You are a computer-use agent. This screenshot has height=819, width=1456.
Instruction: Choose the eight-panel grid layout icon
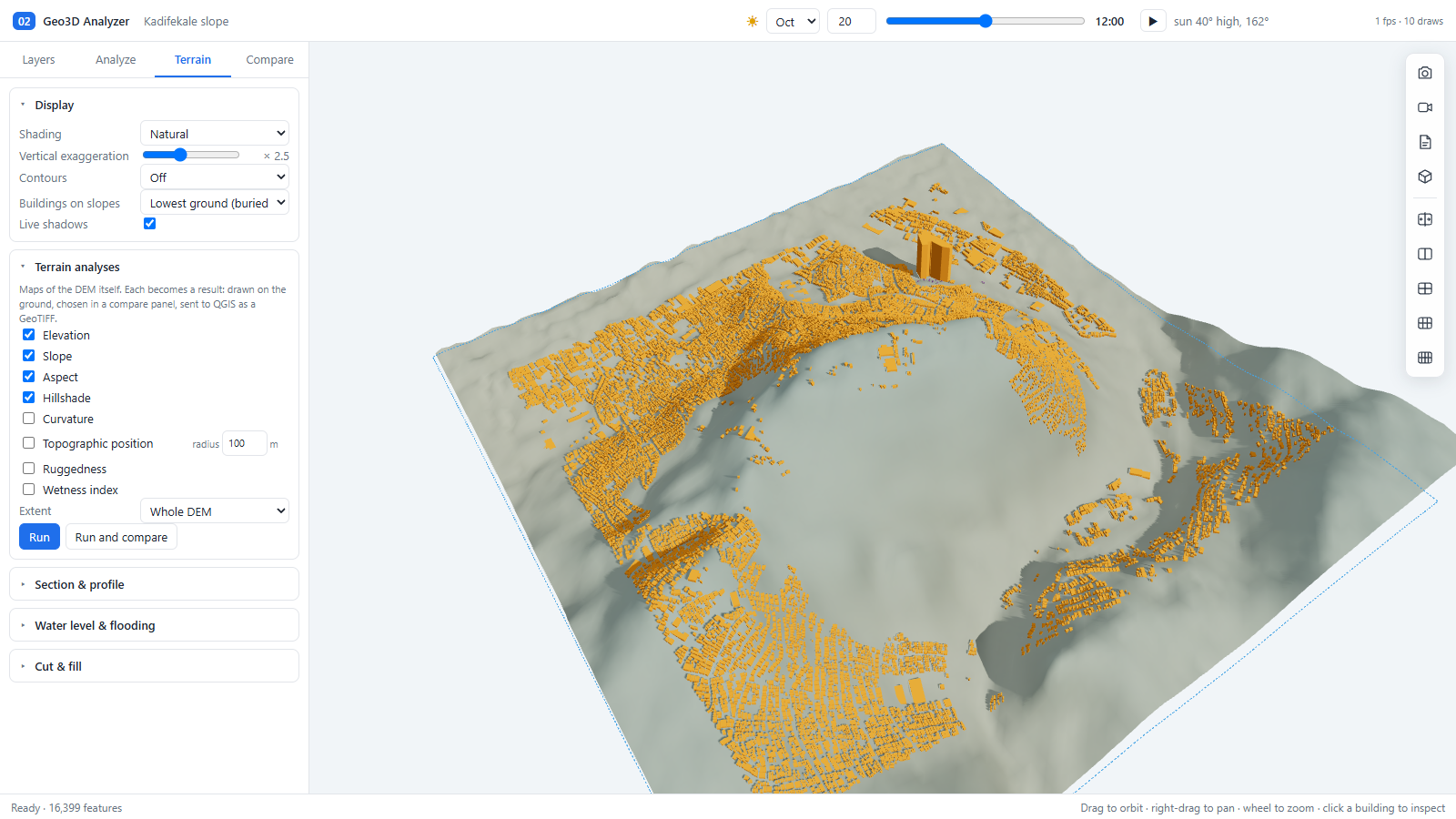click(x=1425, y=358)
